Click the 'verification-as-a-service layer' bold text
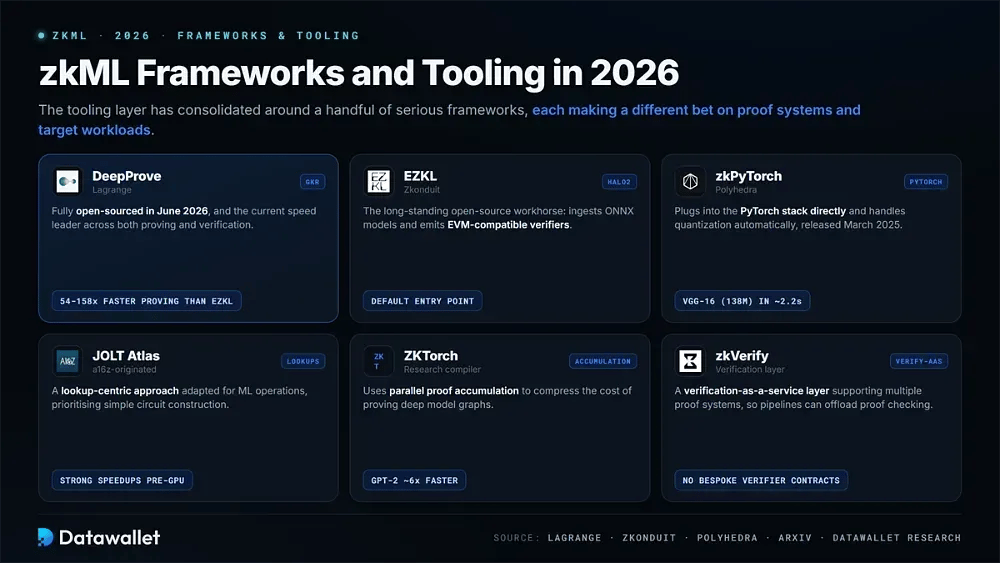 [756, 391]
